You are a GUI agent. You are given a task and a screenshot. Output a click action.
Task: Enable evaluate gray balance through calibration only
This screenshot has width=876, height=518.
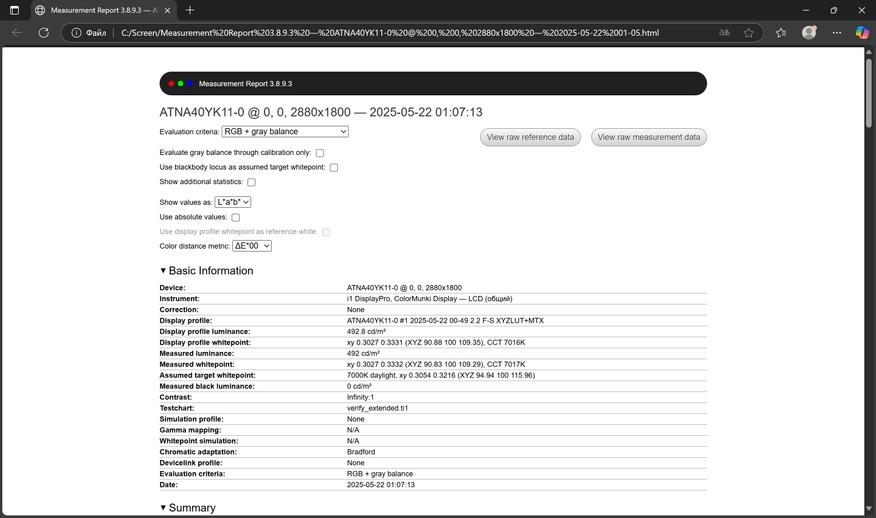pyautogui.click(x=320, y=153)
